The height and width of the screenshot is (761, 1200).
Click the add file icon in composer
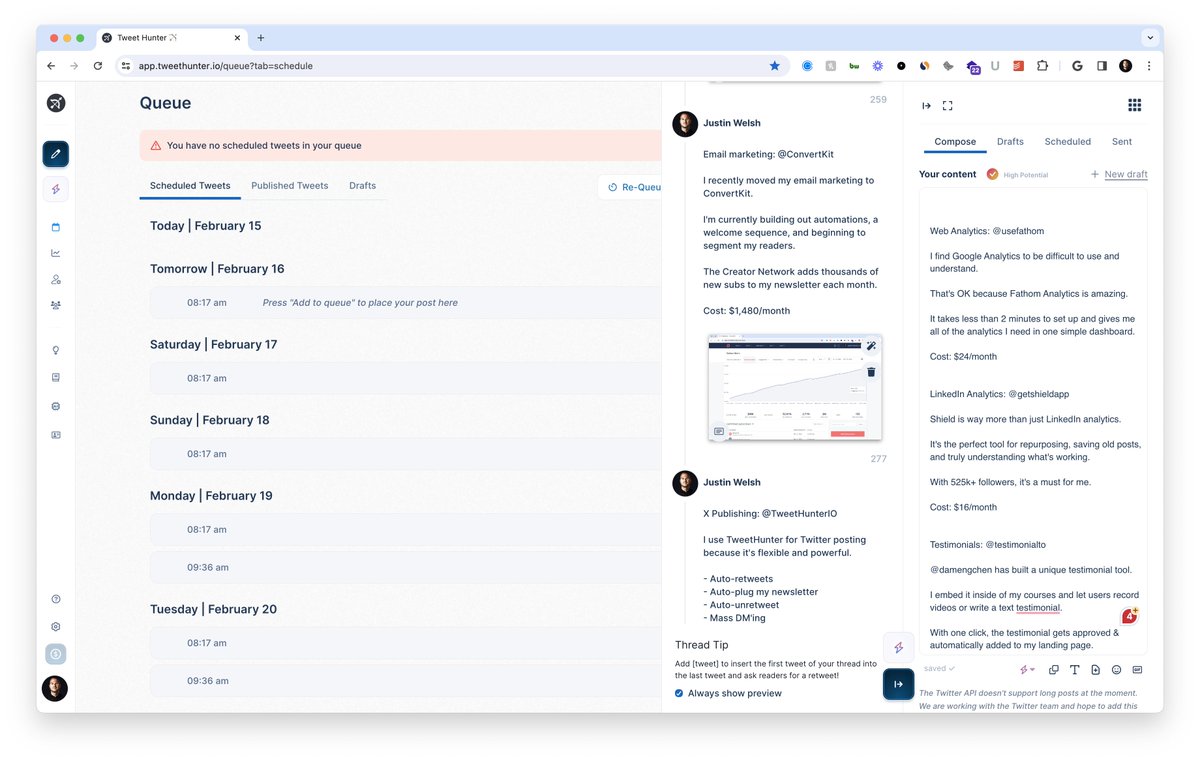[x=1096, y=670]
